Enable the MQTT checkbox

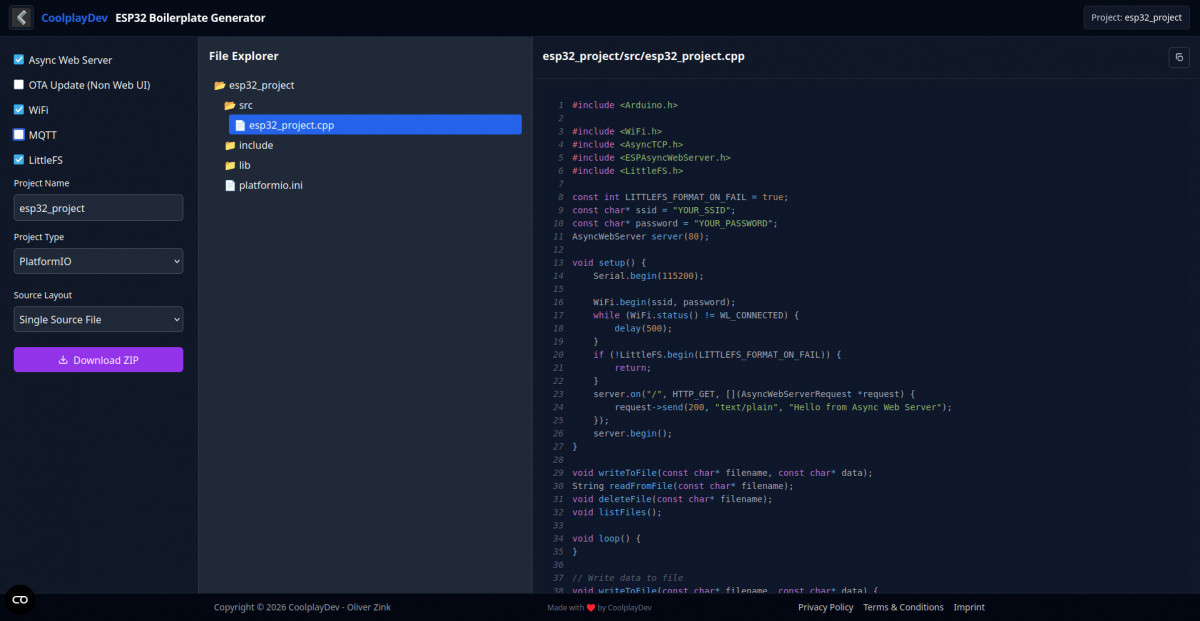19,135
